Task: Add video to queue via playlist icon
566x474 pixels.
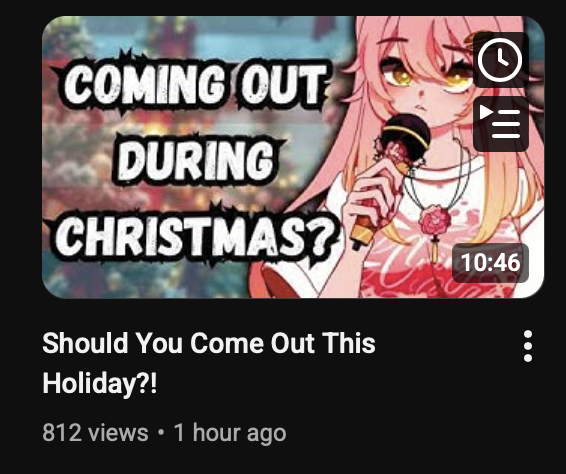Action: pos(500,124)
